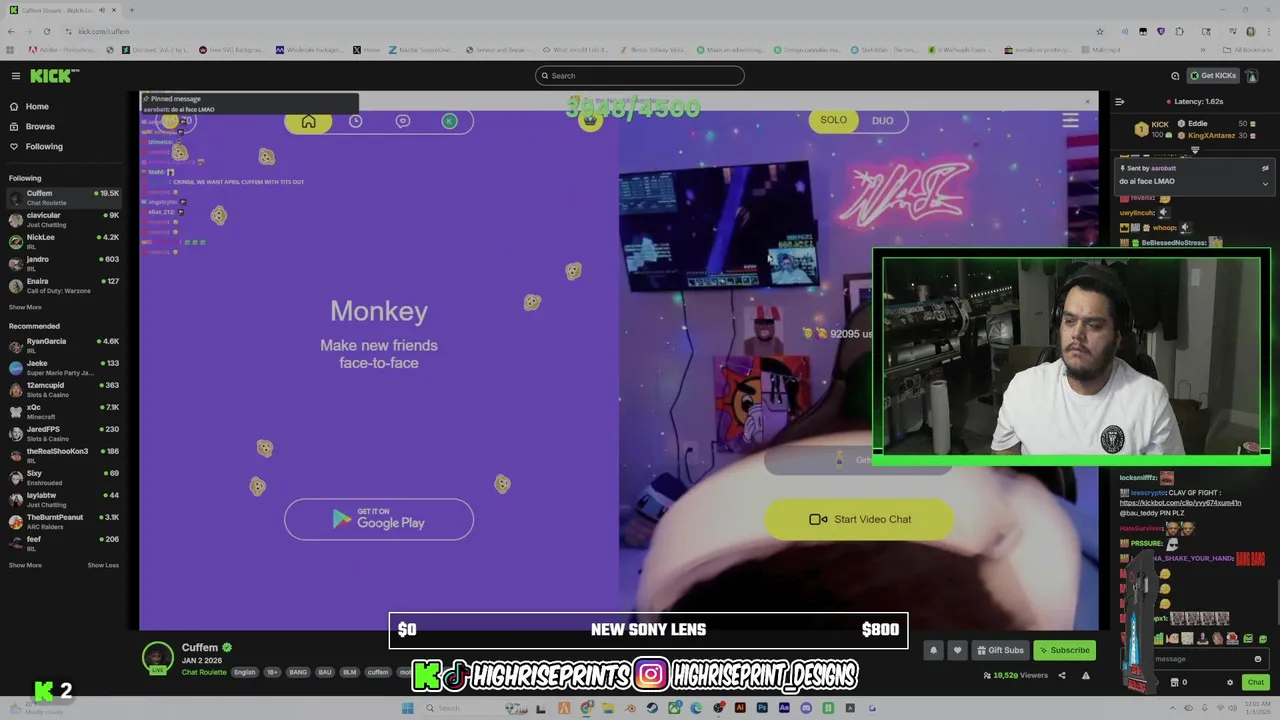This screenshot has width=1280, height=720.
Task: Click the Monkey chat bubble icon
Action: tap(403, 121)
